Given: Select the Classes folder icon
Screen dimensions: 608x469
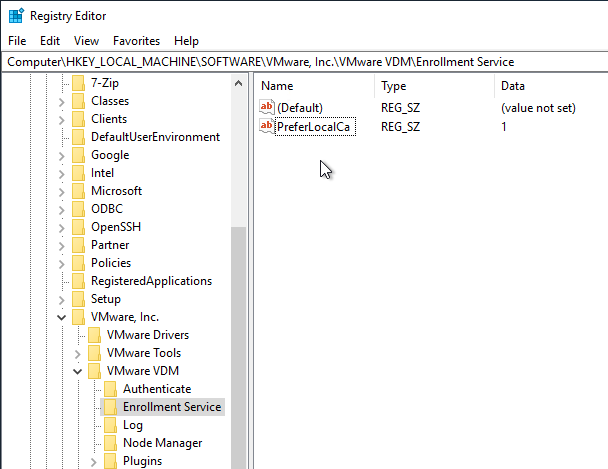Looking at the screenshot, I should coord(78,101).
